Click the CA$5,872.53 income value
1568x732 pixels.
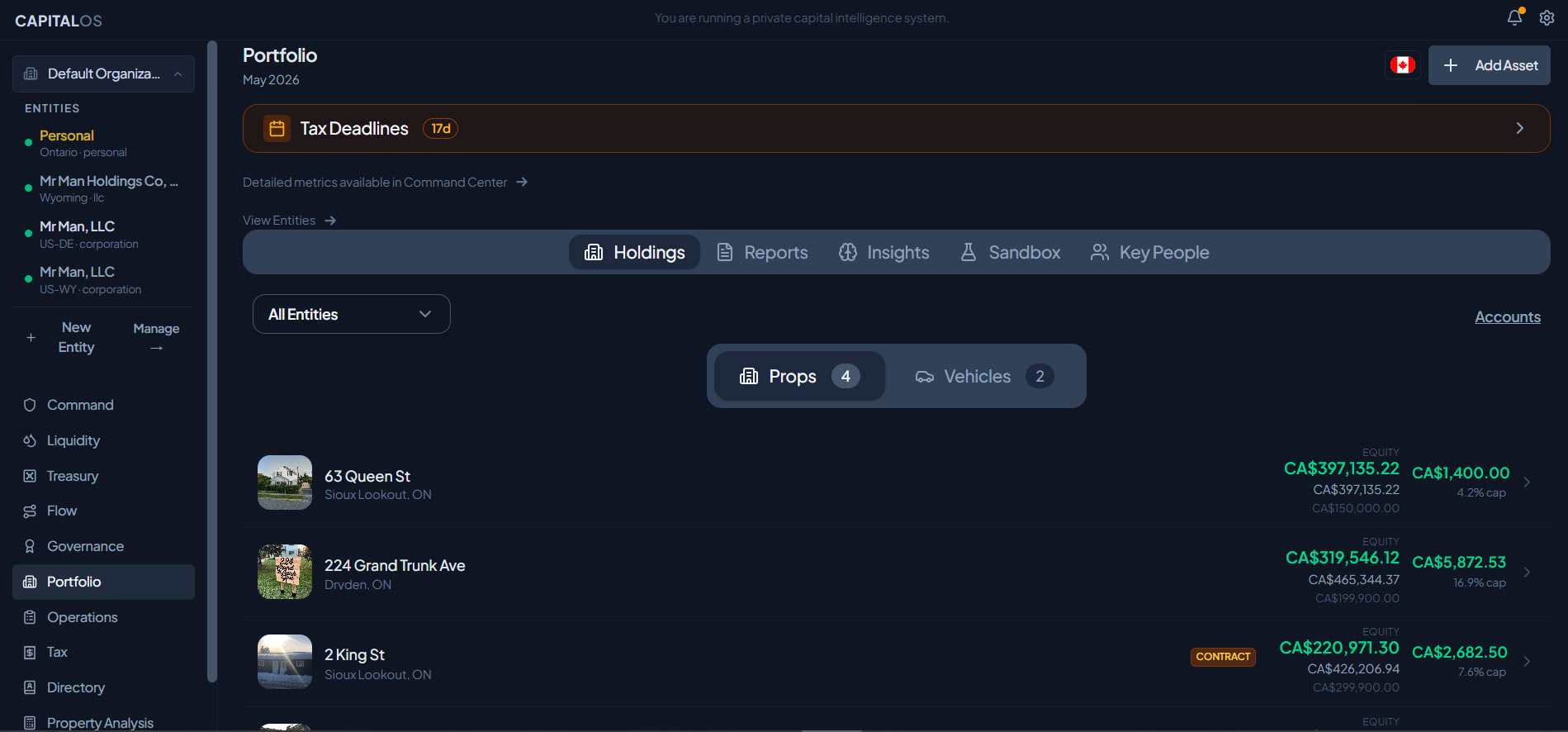(1459, 563)
